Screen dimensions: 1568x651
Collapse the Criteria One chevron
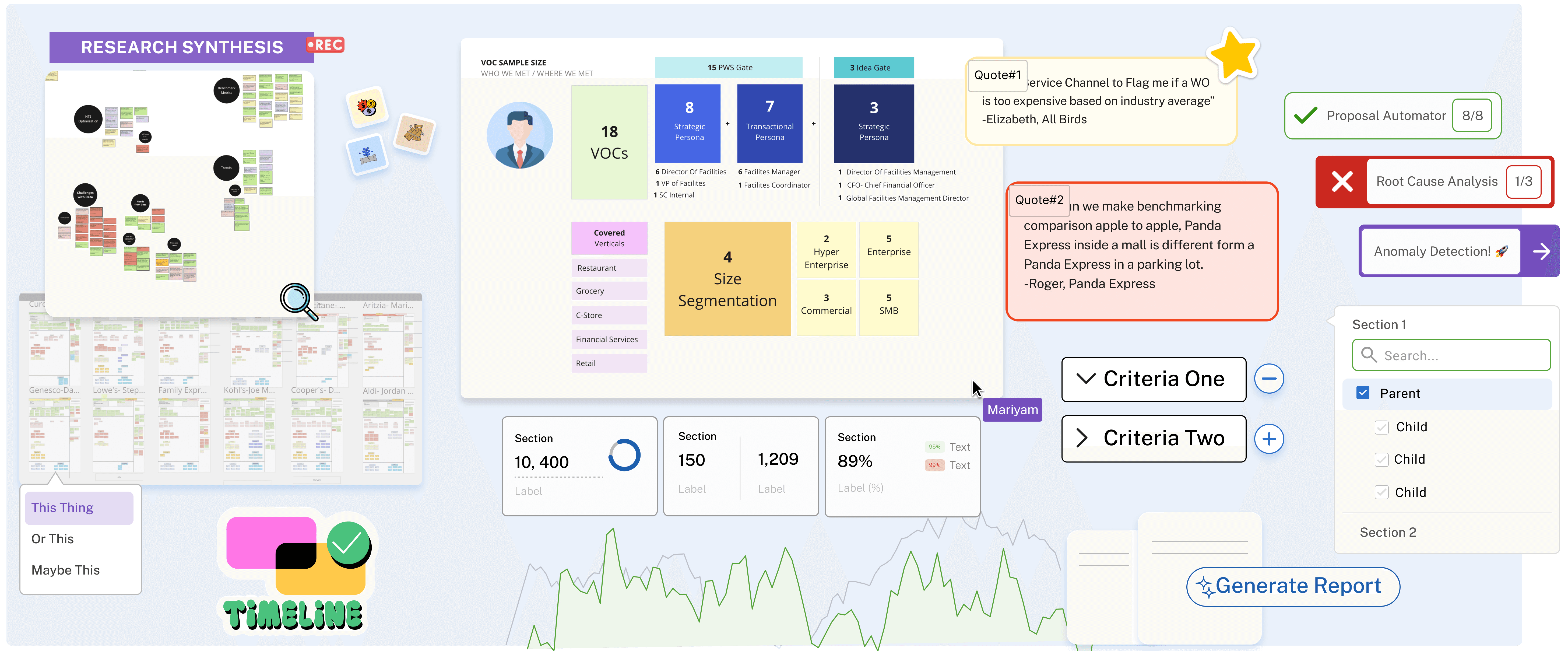(1086, 379)
